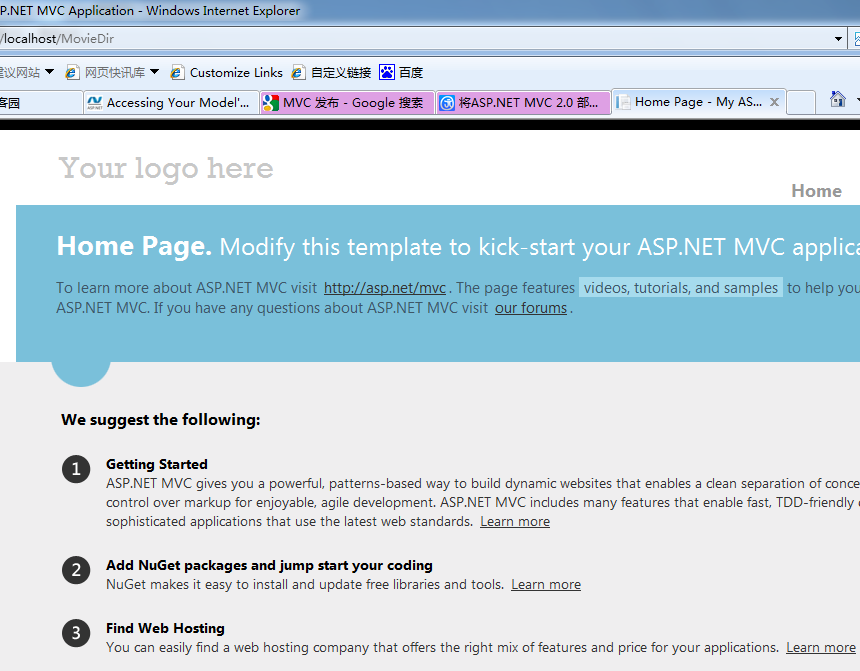Click the Find Web Hosting heading
Screen dimensions: 860x671
pos(165,628)
